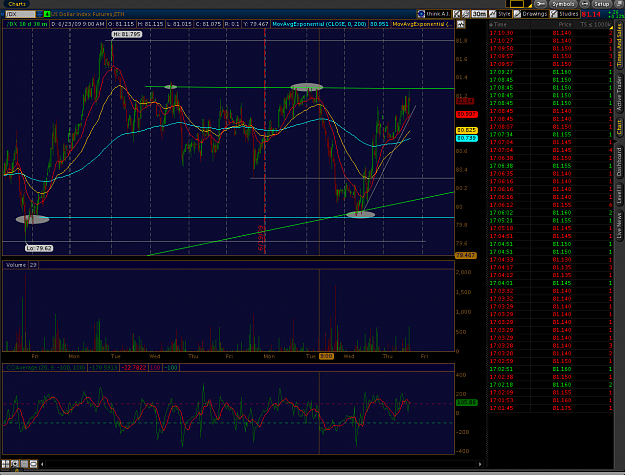625x475 pixels.
Task: Click the green 4 link color indicator
Action: pyautogui.click(x=47, y=14)
